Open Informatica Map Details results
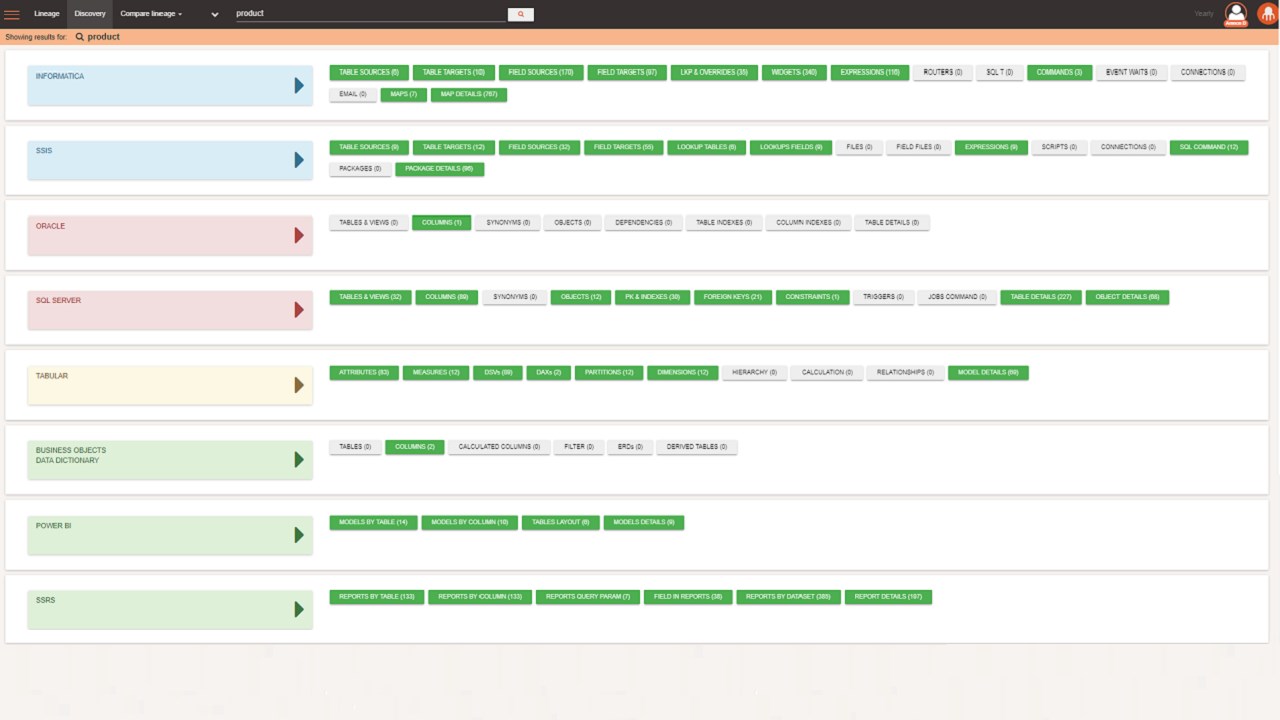 click(469, 95)
